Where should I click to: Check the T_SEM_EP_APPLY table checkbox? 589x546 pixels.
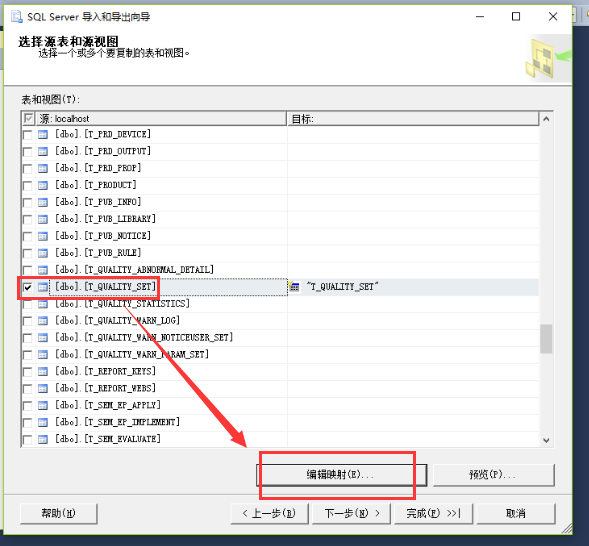(x=27, y=406)
